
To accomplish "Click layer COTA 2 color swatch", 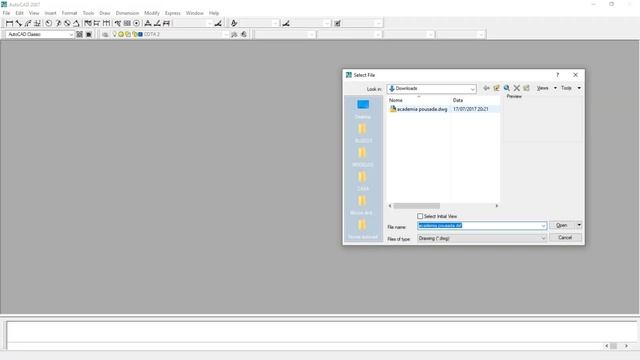I will click(140, 34).
